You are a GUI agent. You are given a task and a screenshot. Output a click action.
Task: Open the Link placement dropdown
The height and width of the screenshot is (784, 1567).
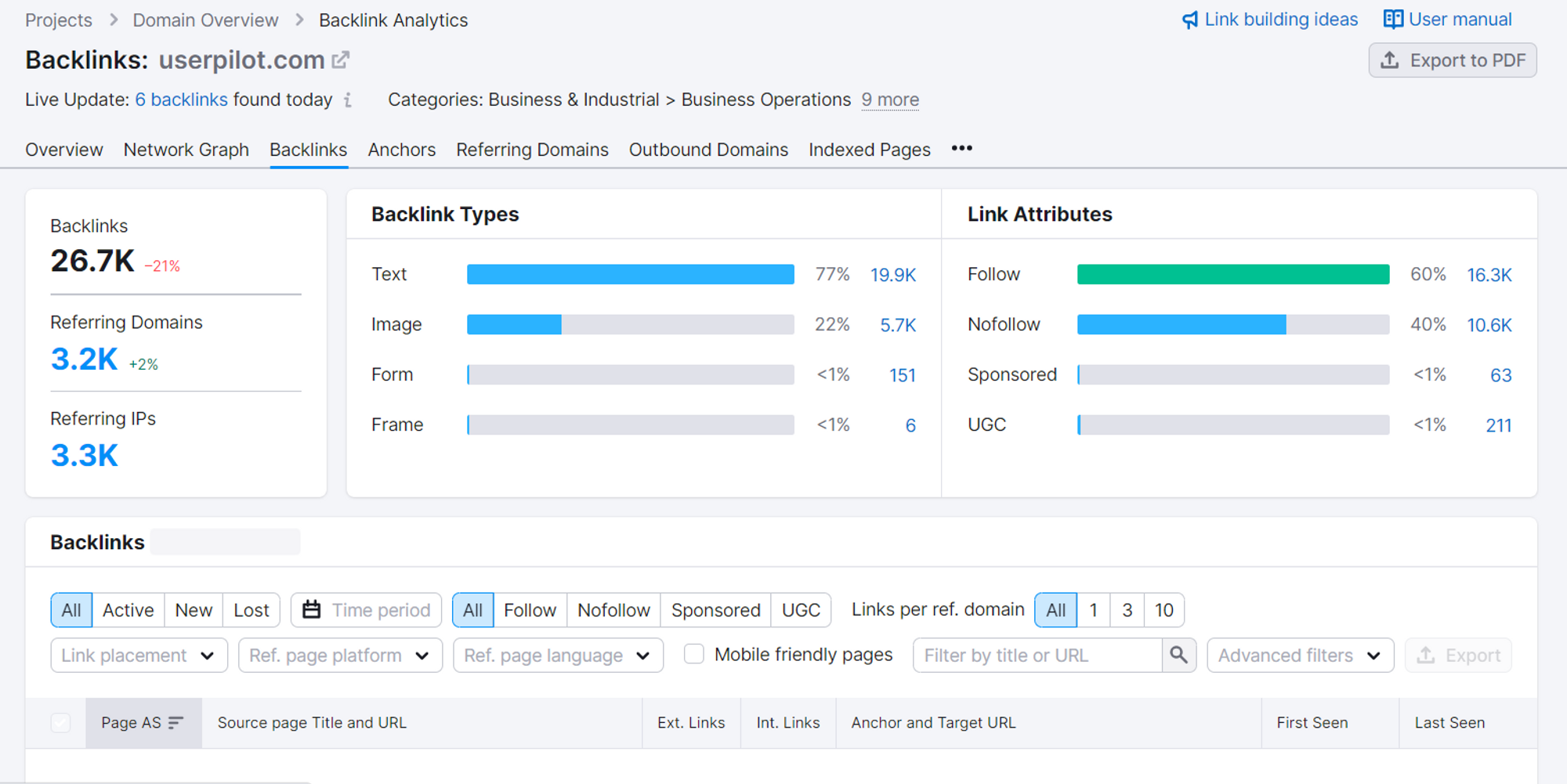point(139,655)
